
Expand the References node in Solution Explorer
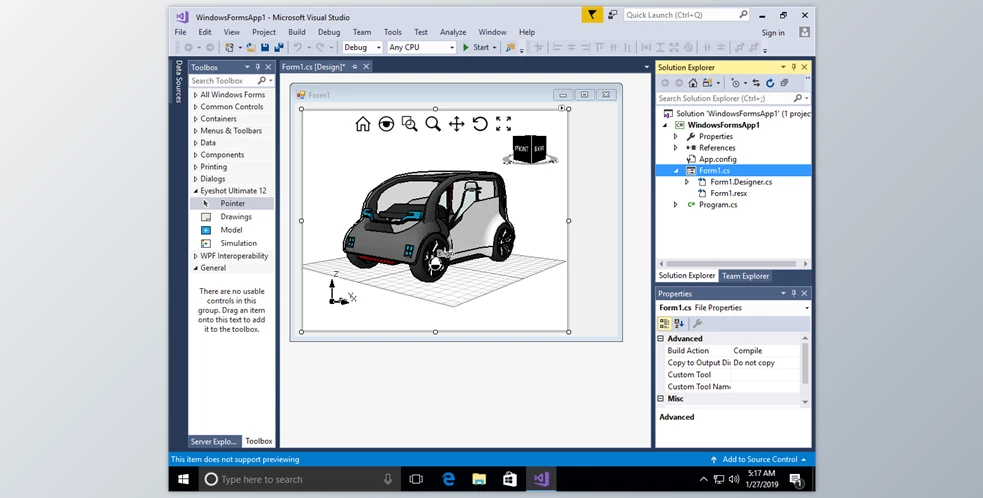pyautogui.click(x=676, y=148)
